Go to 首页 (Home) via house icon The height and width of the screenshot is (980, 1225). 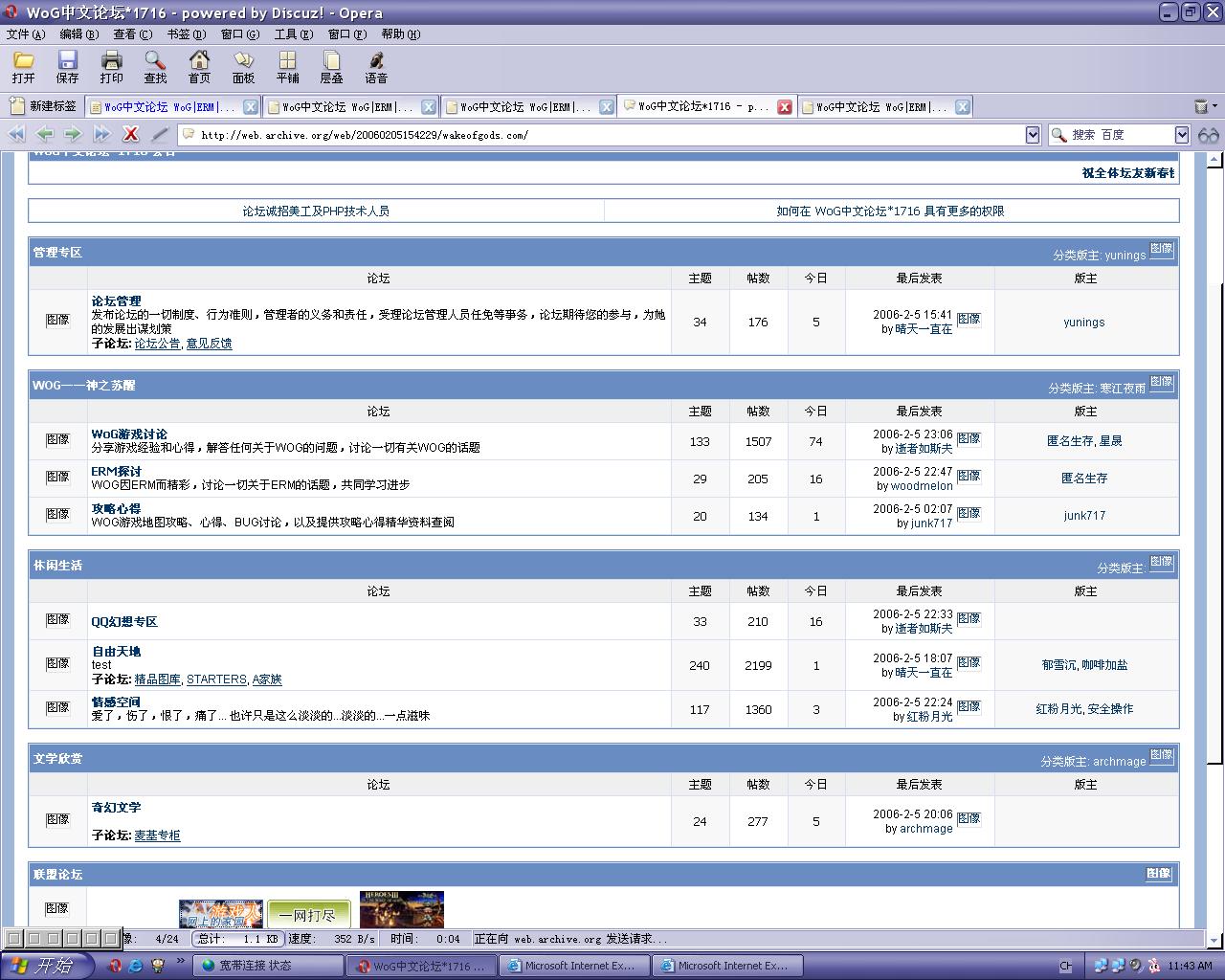click(x=199, y=67)
